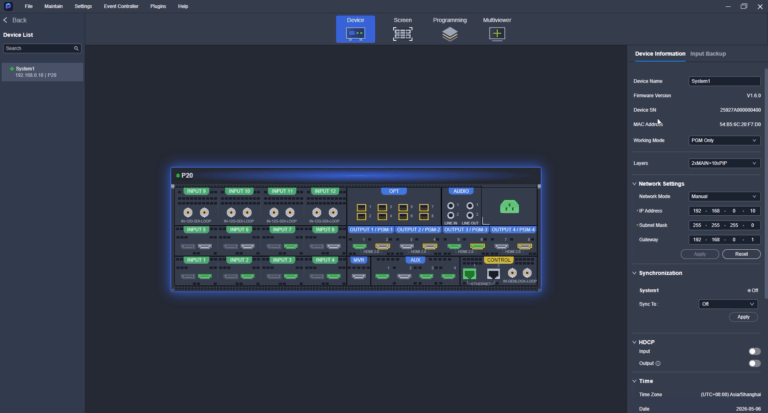This screenshot has height=413, width=768.
Task: Open the Maintain menu
Action: pos(53,6)
